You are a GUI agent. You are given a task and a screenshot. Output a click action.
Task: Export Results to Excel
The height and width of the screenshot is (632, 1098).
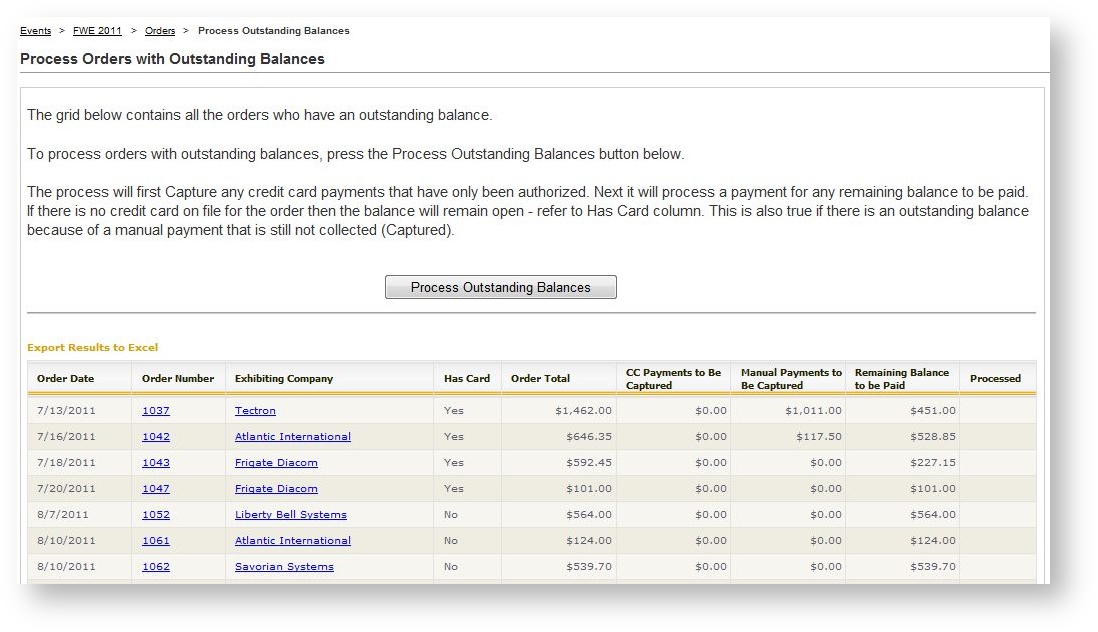[93, 347]
